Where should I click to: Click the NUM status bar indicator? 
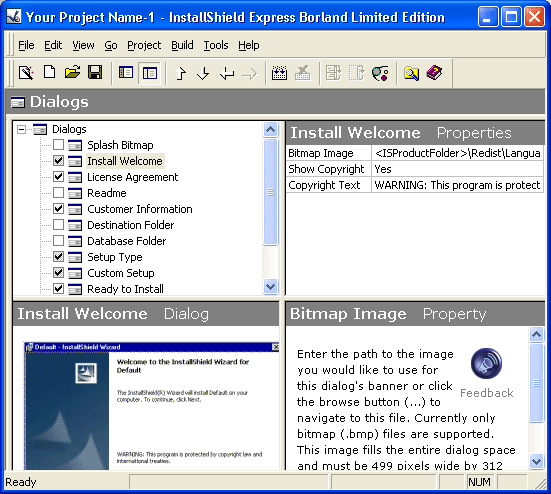coord(479,482)
